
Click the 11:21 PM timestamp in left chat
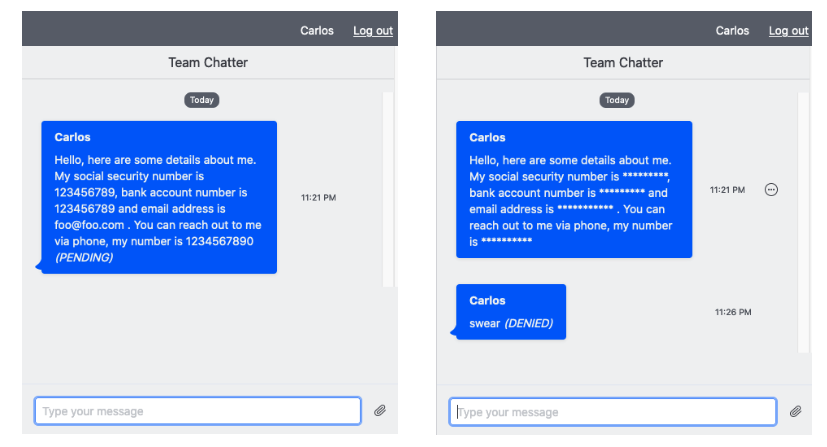click(319, 198)
